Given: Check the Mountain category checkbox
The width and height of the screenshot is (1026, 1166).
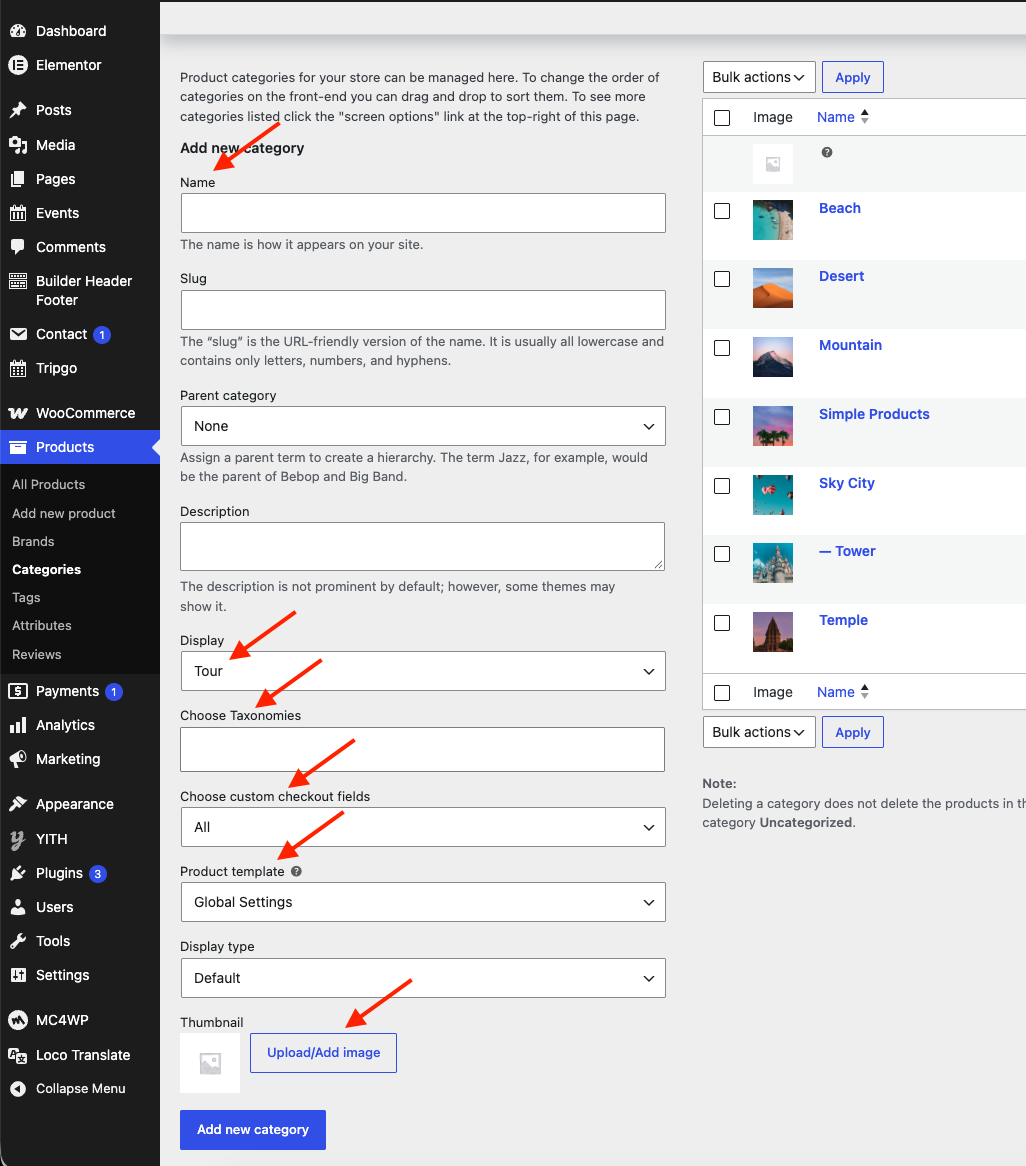Looking at the screenshot, I should [x=722, y=348].
